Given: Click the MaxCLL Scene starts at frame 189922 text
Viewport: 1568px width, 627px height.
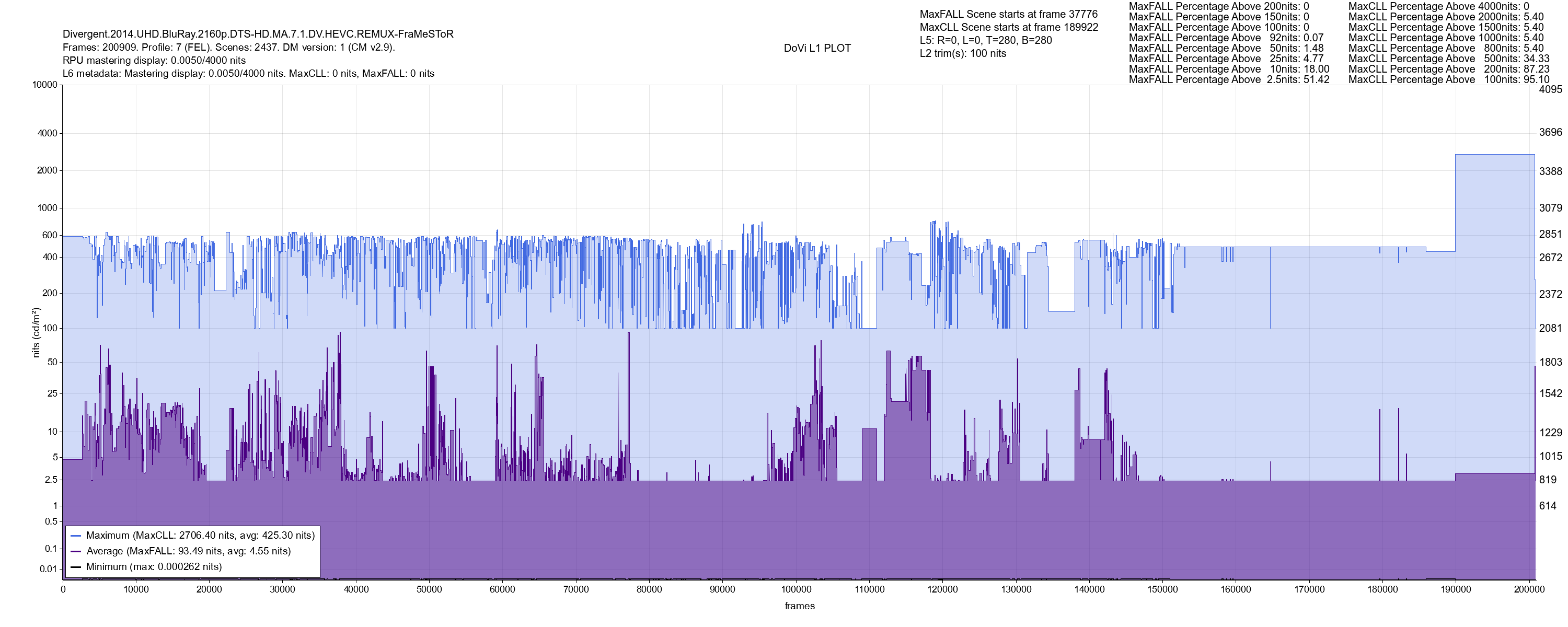Looking at the screenshot, I should coord(1009,27).
